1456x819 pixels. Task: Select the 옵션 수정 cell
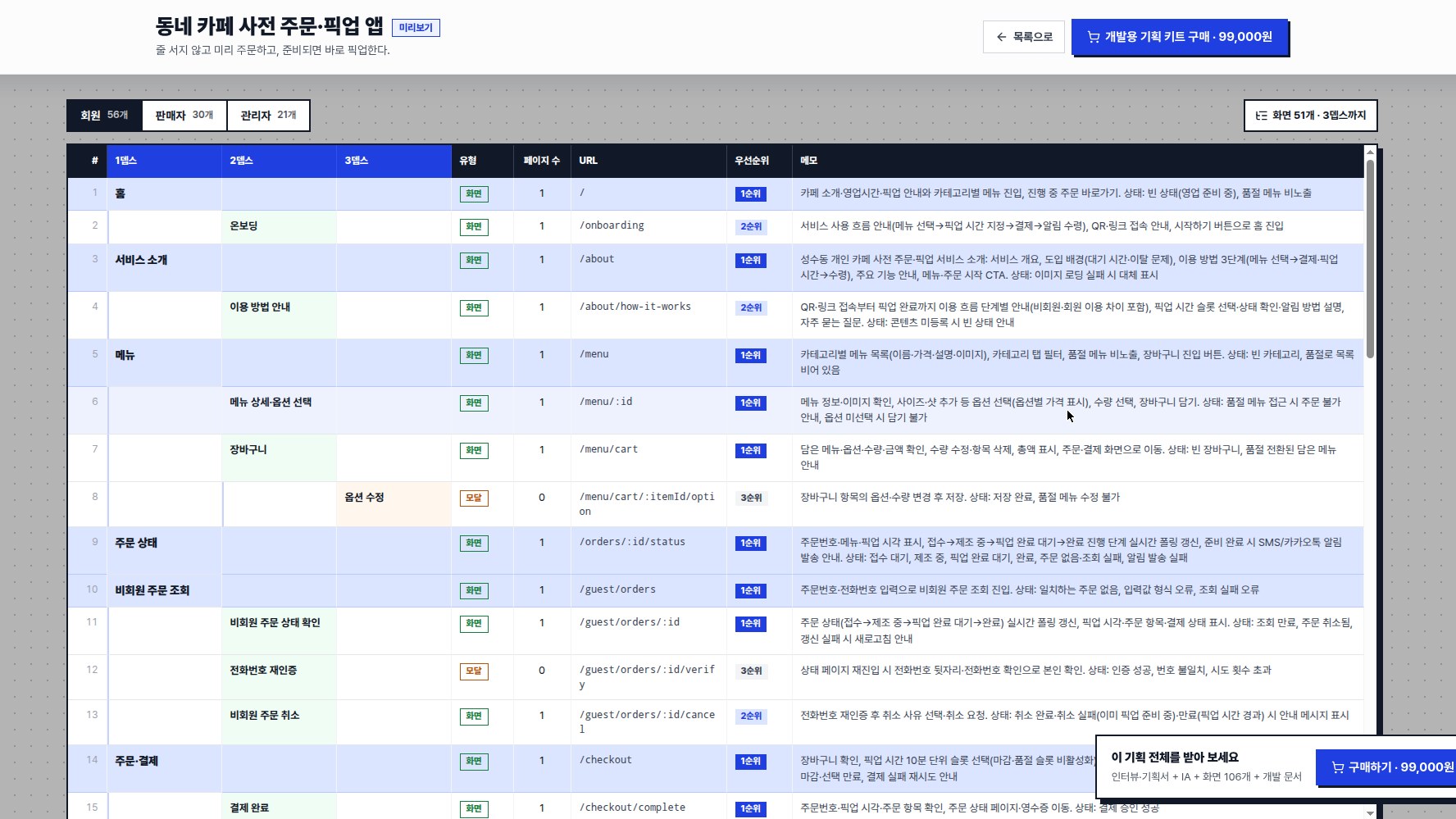[394, 504]
